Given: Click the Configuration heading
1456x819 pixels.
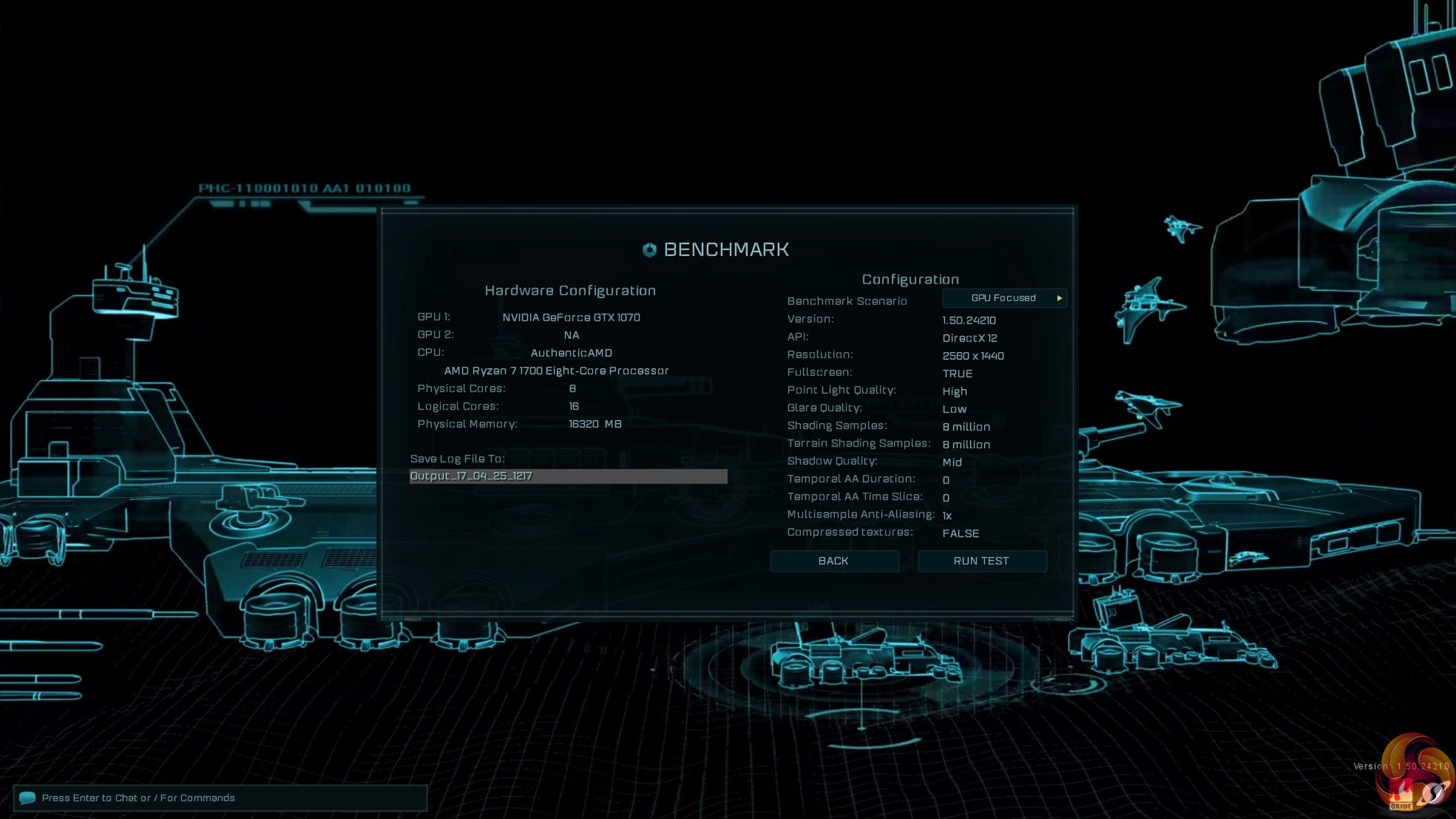Looking at the screenshot, I should [910, 279].
